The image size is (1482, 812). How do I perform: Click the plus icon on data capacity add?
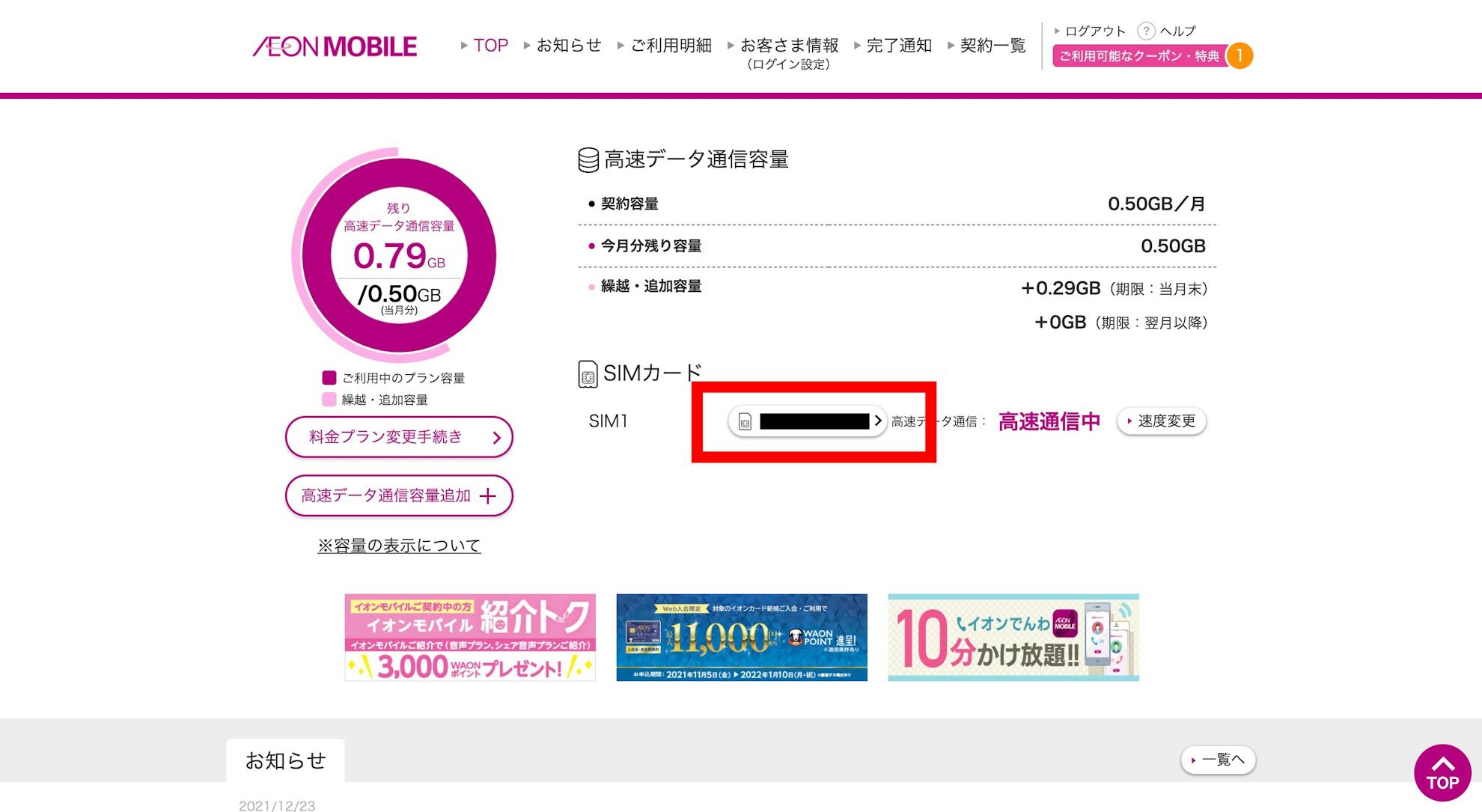coord(487,496)
